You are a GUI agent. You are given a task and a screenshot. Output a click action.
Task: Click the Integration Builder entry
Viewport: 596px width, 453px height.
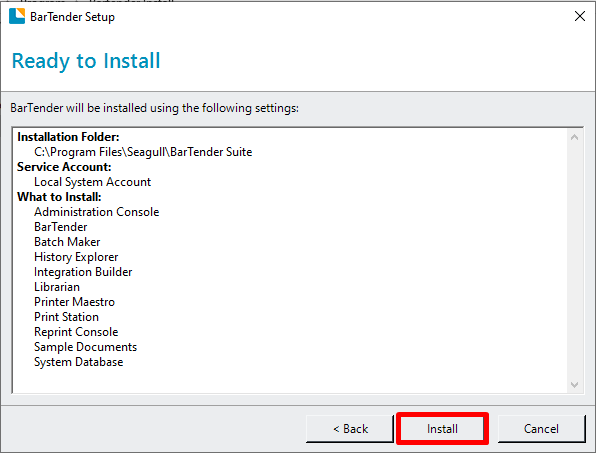83,272
